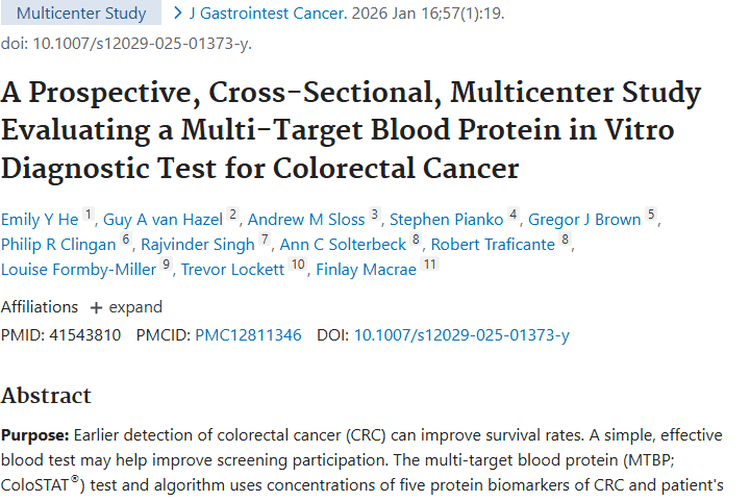Viewport: 750px width, 500px height.
Task: Open author Rajvinder Singh's link
Action: click(200, 244)
